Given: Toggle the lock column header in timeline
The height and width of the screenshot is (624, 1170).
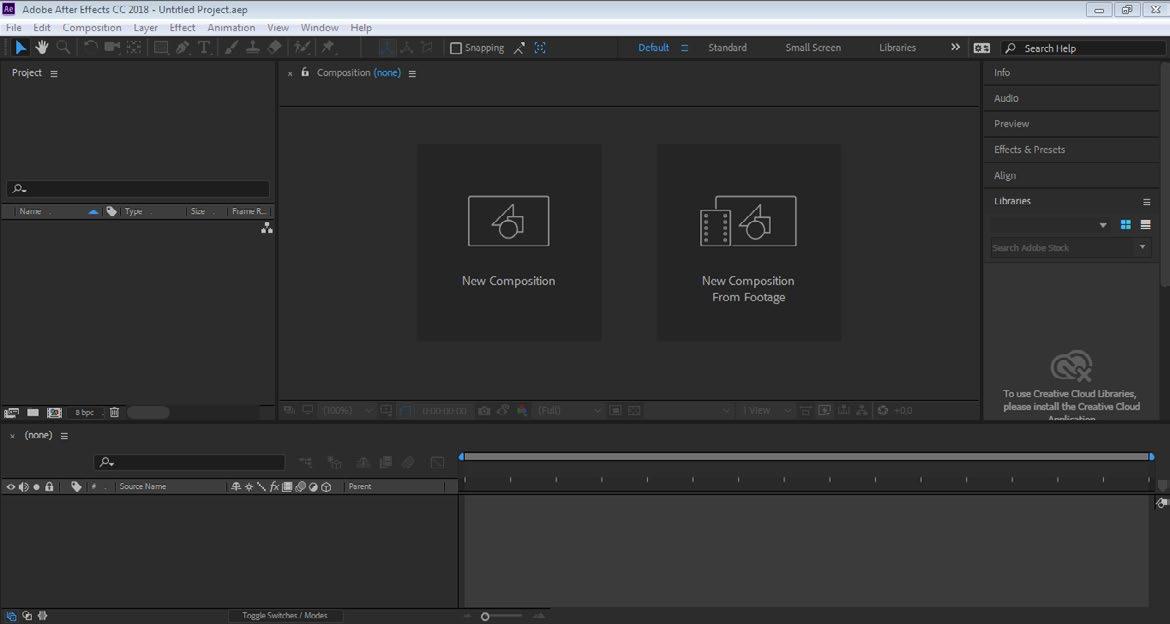Looking at the screenshot, I should click(49, 487).
